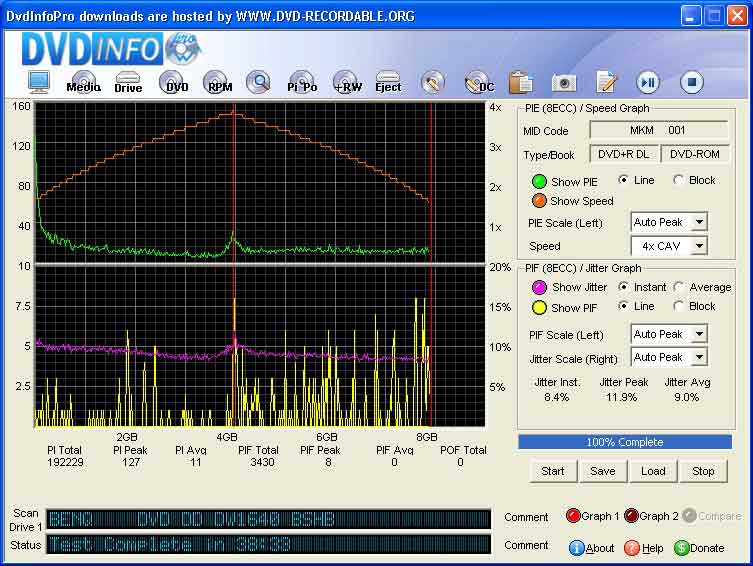Open the PIE Scale (Left) dropdown
This screenshot has height=566, width=753.
coord(669,222)
